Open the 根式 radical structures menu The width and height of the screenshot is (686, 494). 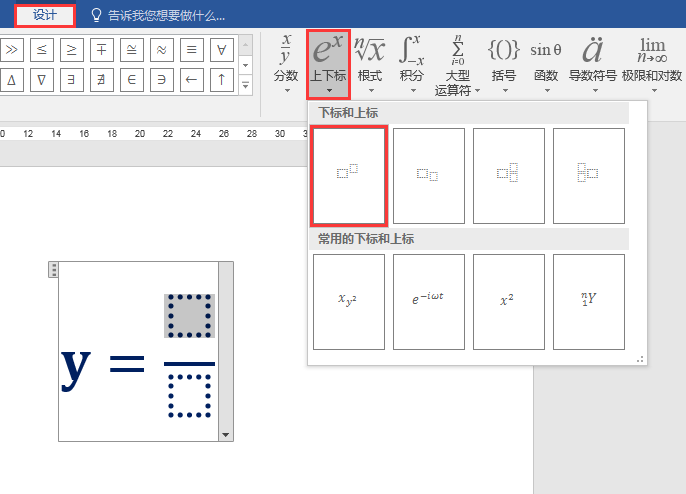click(370, 64)
